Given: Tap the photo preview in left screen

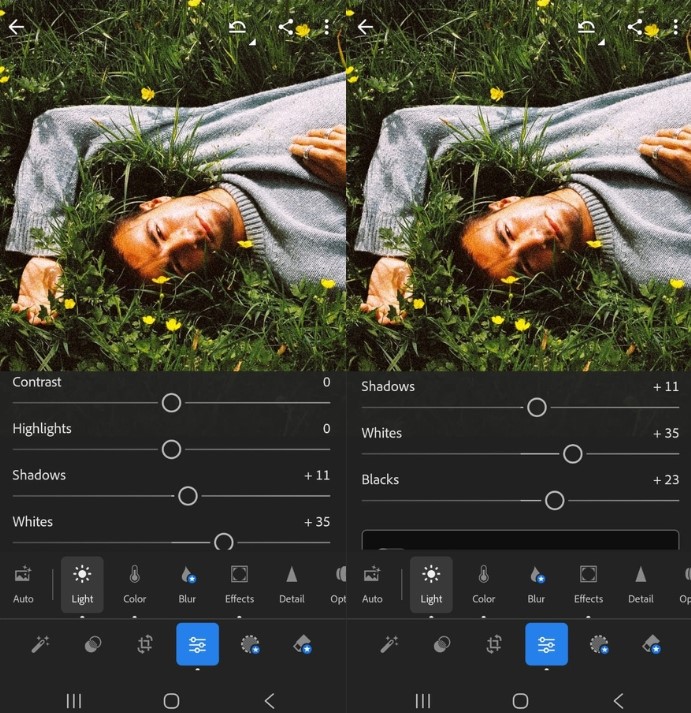Looking at the screenshot, I should pyautogui.click(x=173, y=186).
